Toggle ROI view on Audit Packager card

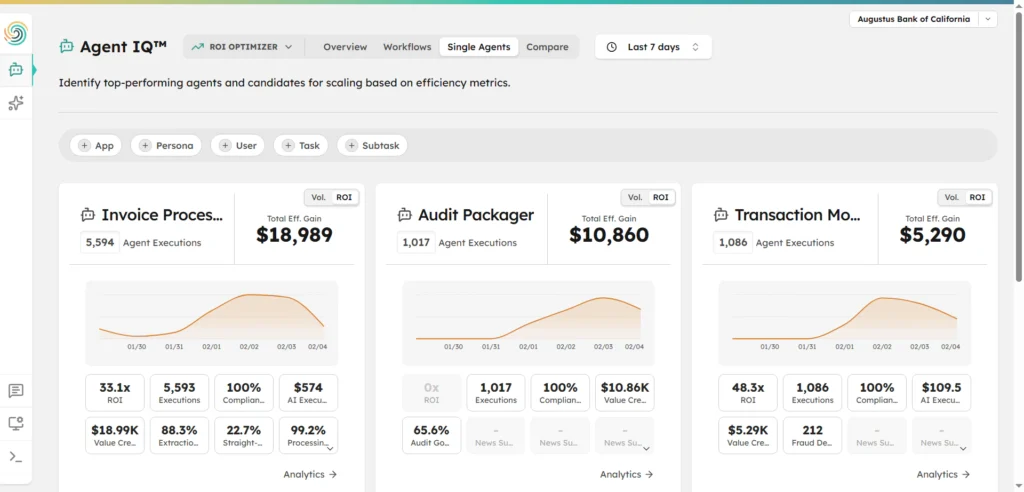click(x=661, y=197)
